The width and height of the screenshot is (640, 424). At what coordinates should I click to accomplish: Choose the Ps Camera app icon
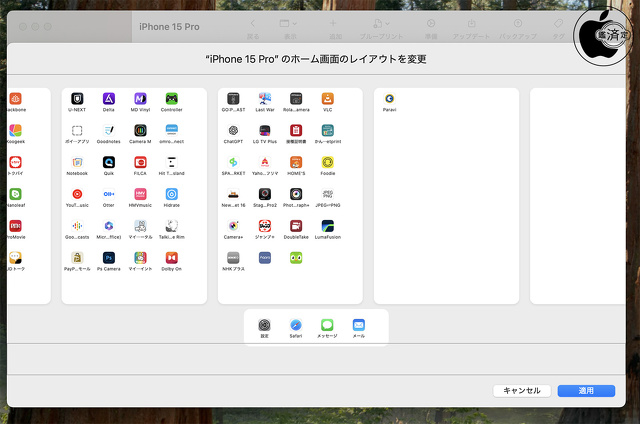point(109,257)
